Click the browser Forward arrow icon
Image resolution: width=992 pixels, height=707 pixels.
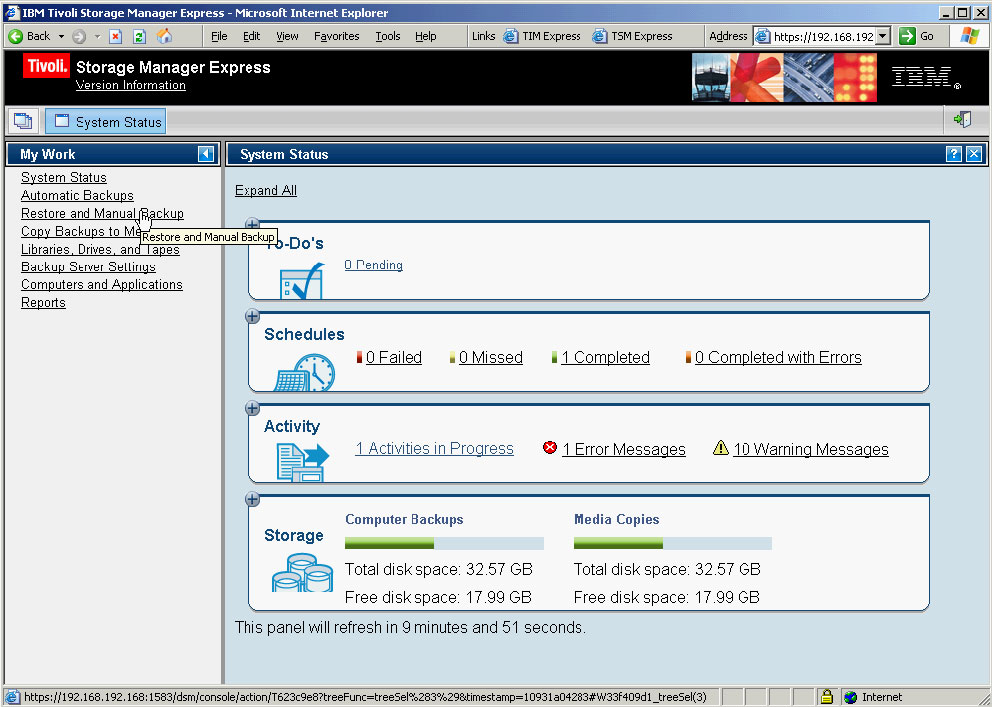78,37
